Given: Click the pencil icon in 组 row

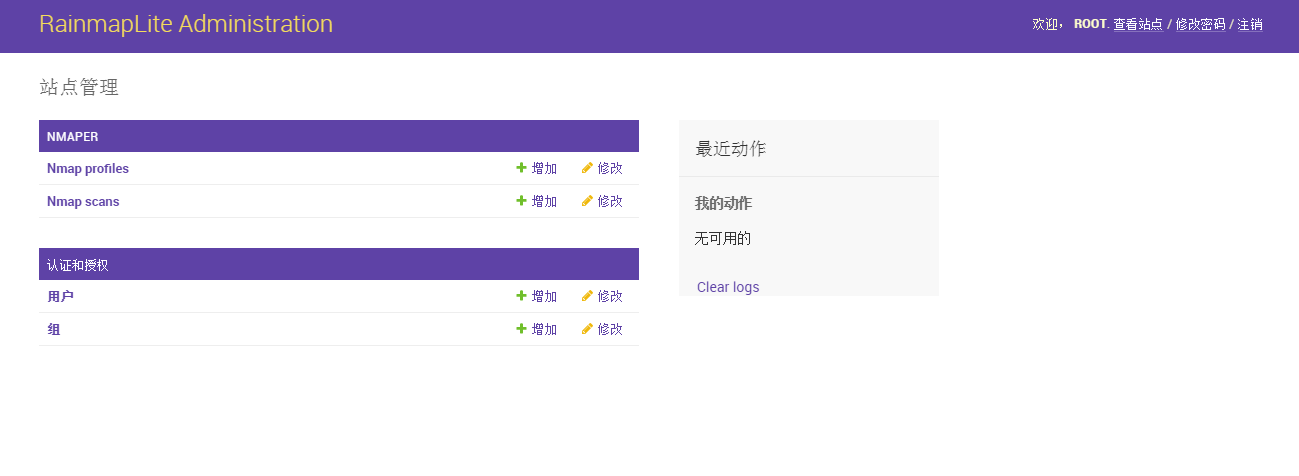Looking at the screenshot, I should coord(587,329).
